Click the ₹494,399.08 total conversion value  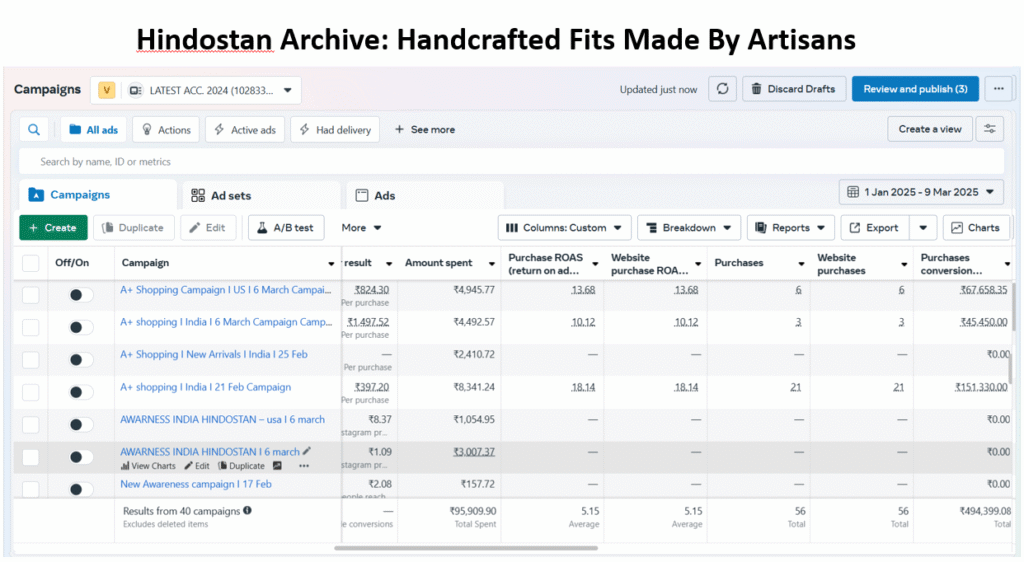point(985,511)
